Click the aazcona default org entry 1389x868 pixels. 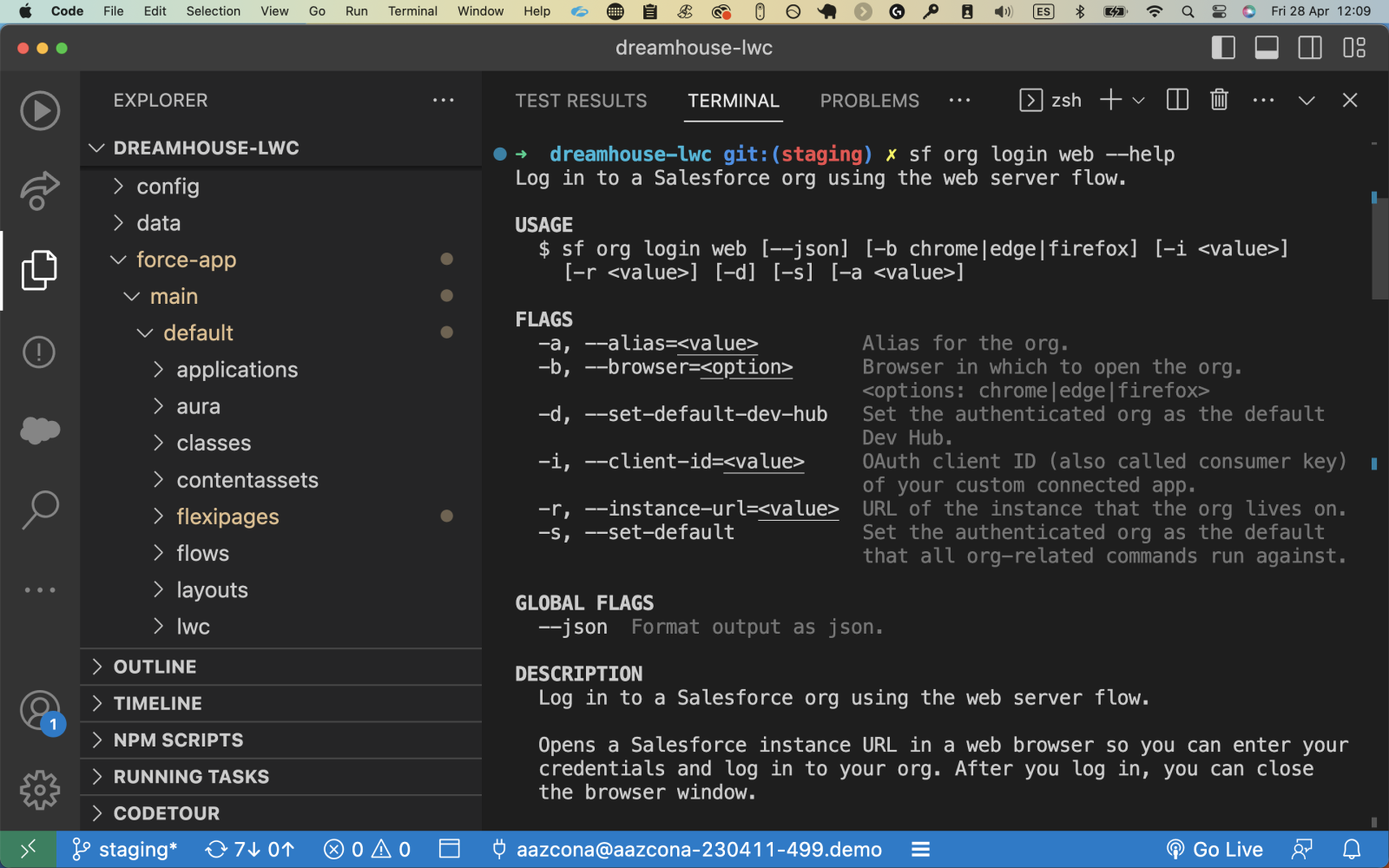[x=687, y=849]
